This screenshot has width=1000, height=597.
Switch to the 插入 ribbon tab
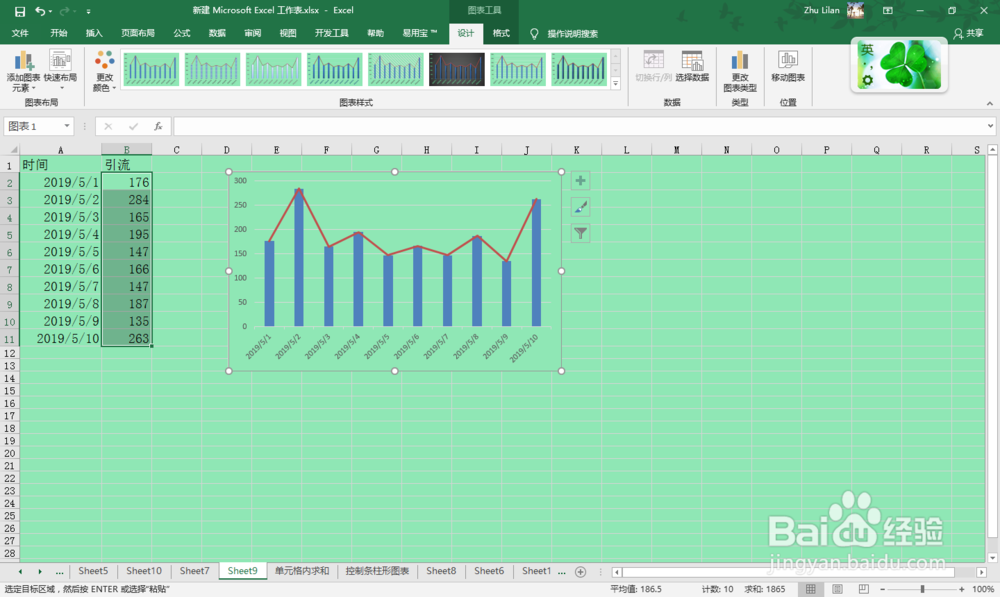pos(93,32)
